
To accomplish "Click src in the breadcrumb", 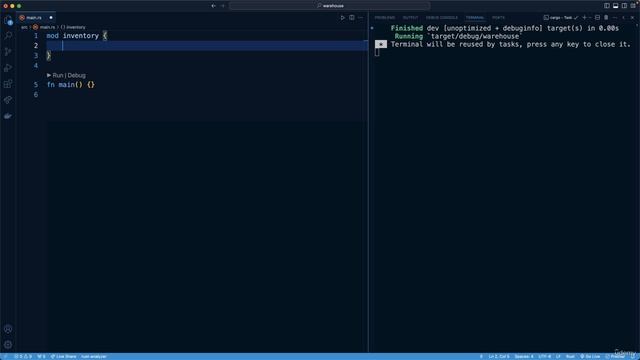I will [x=24, y=27].
